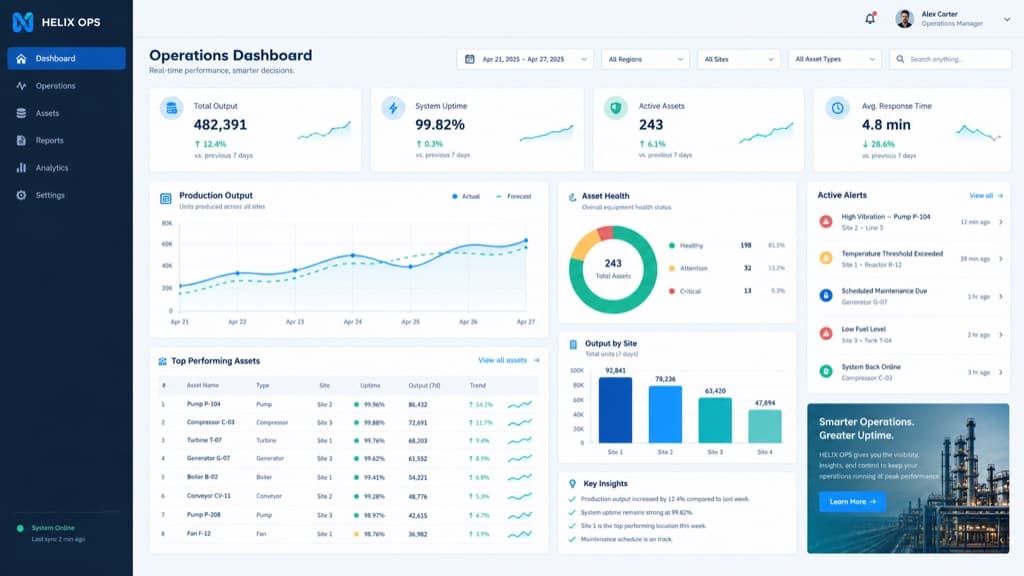This screenshot has width=1024, height=576.
Task: Click View all in Active Alerts
Action: pos(986,195)
